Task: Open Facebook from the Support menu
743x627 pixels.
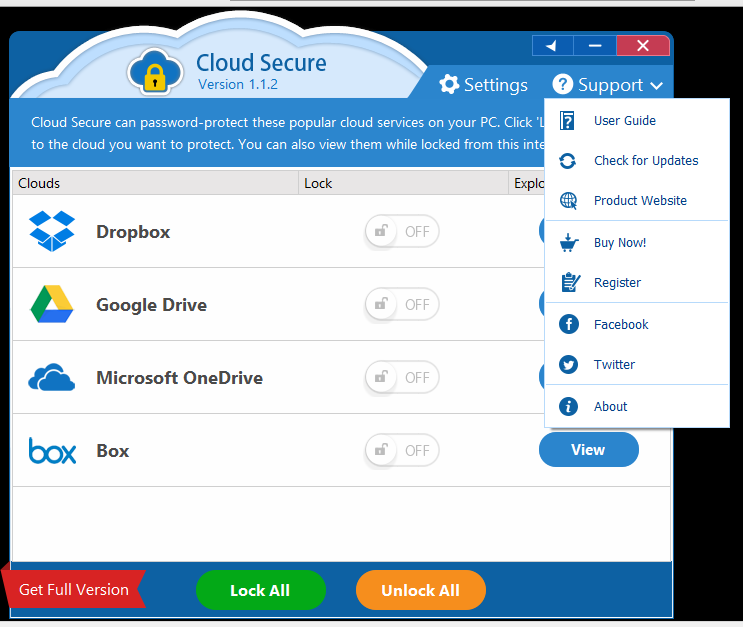Action: click(x=637, y=325)
